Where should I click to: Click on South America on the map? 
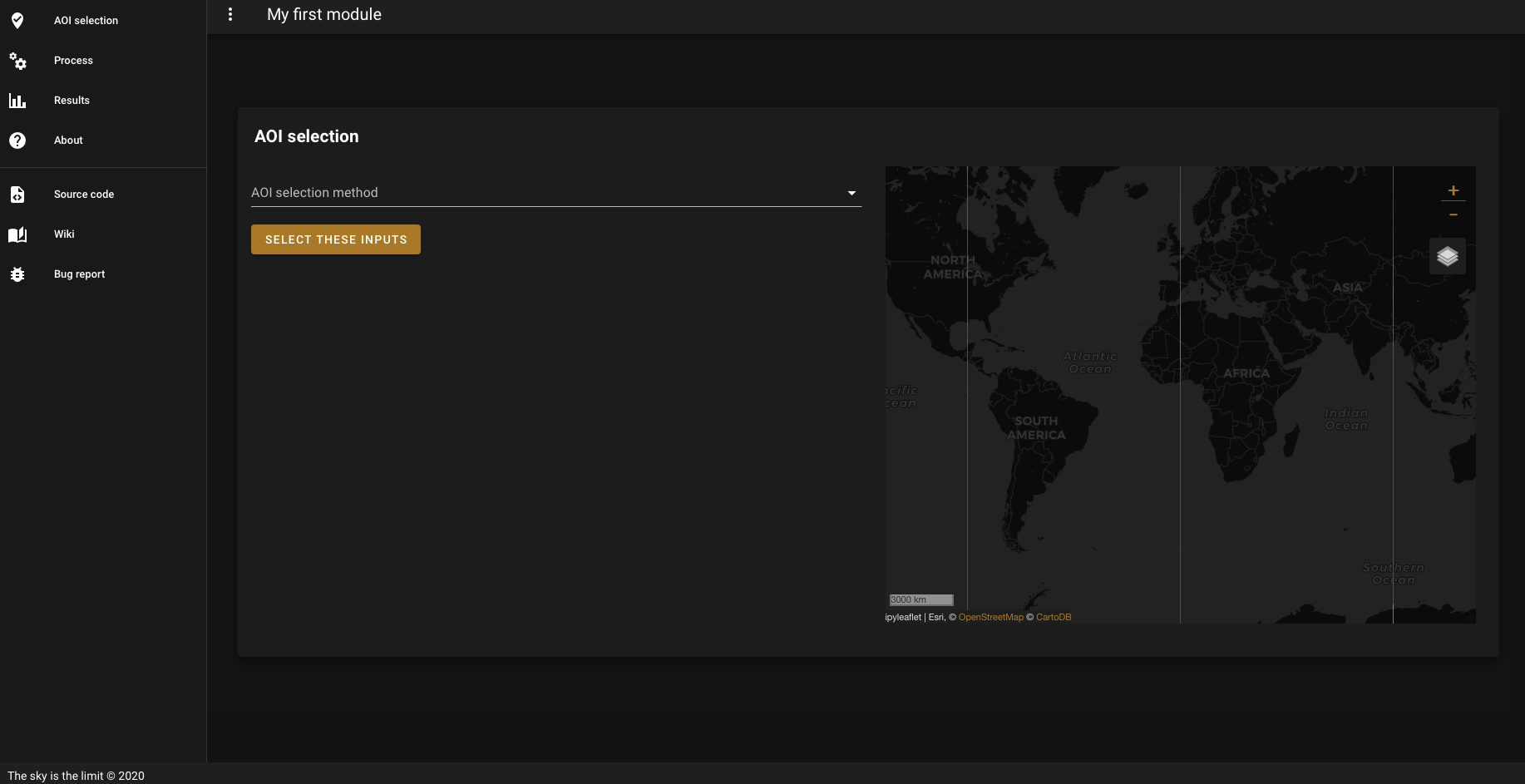point(1036,428)
